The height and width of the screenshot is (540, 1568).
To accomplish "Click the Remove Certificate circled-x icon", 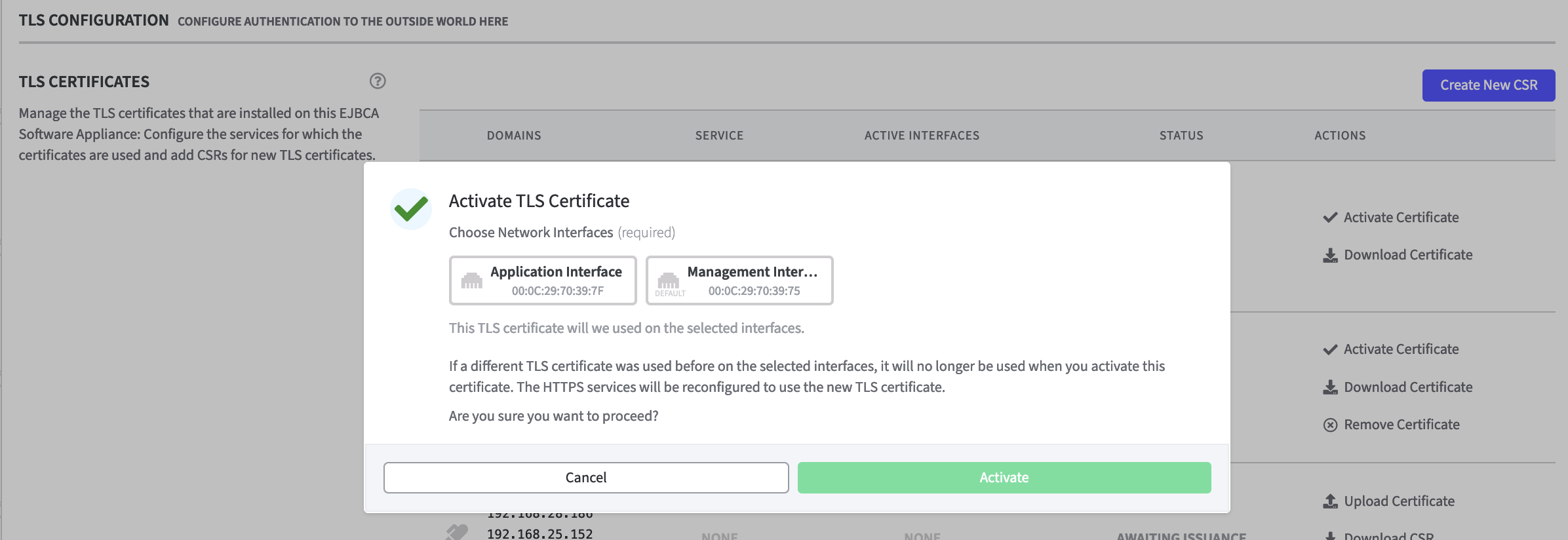I will coord(1330,425).
